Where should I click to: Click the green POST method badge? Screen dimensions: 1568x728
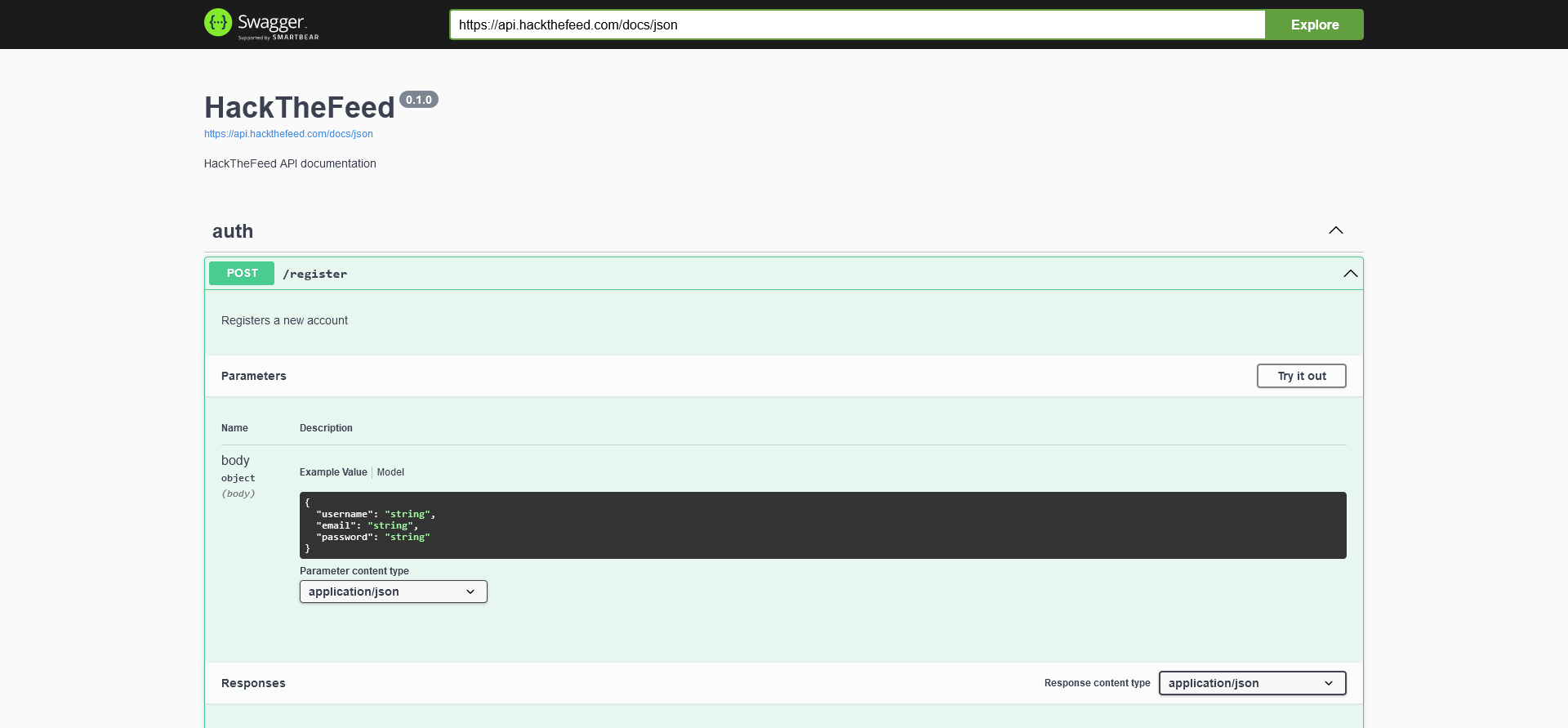pyautogui.click(x=242, y=273)
